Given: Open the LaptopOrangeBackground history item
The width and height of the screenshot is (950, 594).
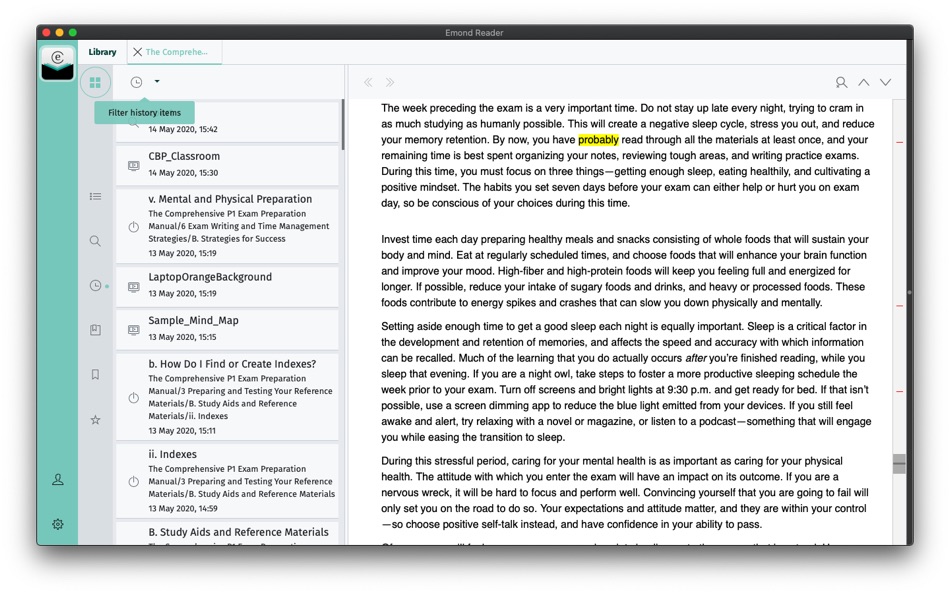Looking at the screenshot, I should click(x=227, y=285).
